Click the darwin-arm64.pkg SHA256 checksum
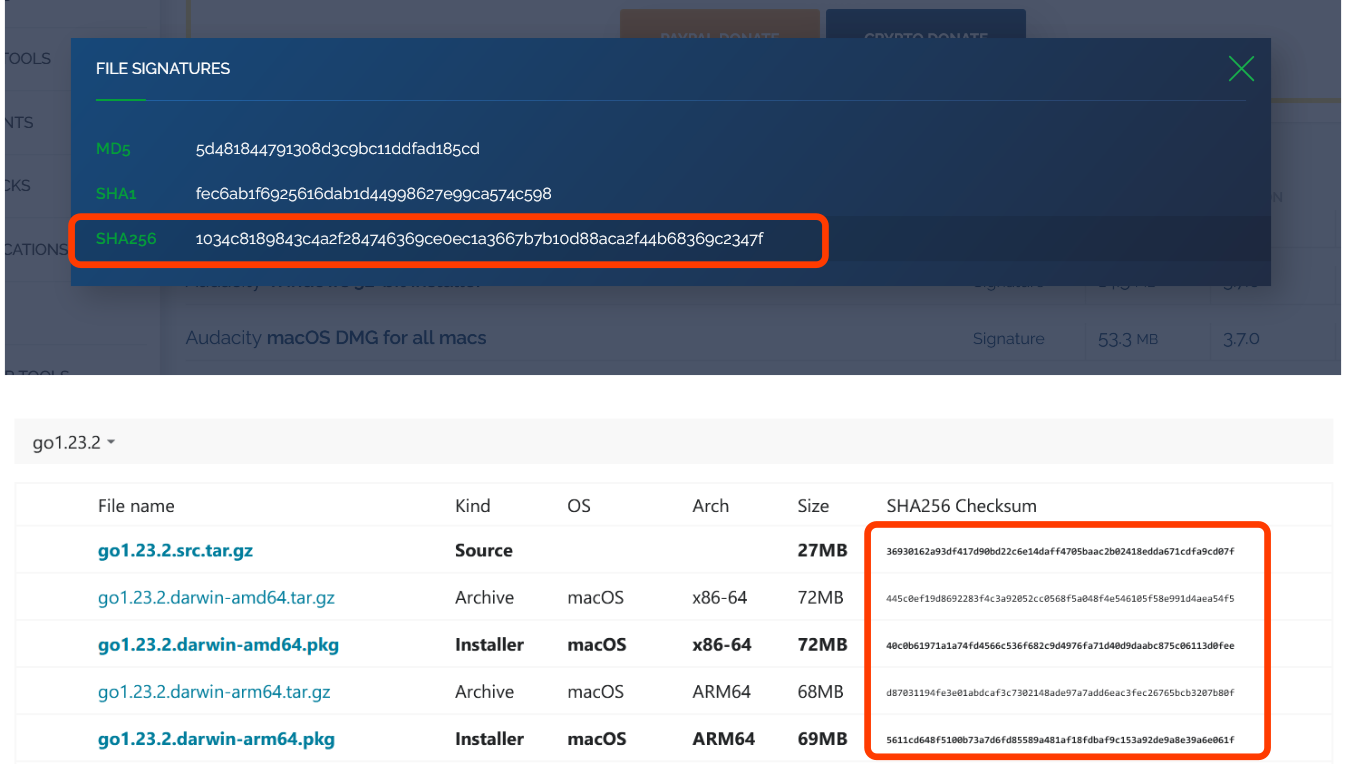Viewport: 1346px width, 764px height. 1060,740
